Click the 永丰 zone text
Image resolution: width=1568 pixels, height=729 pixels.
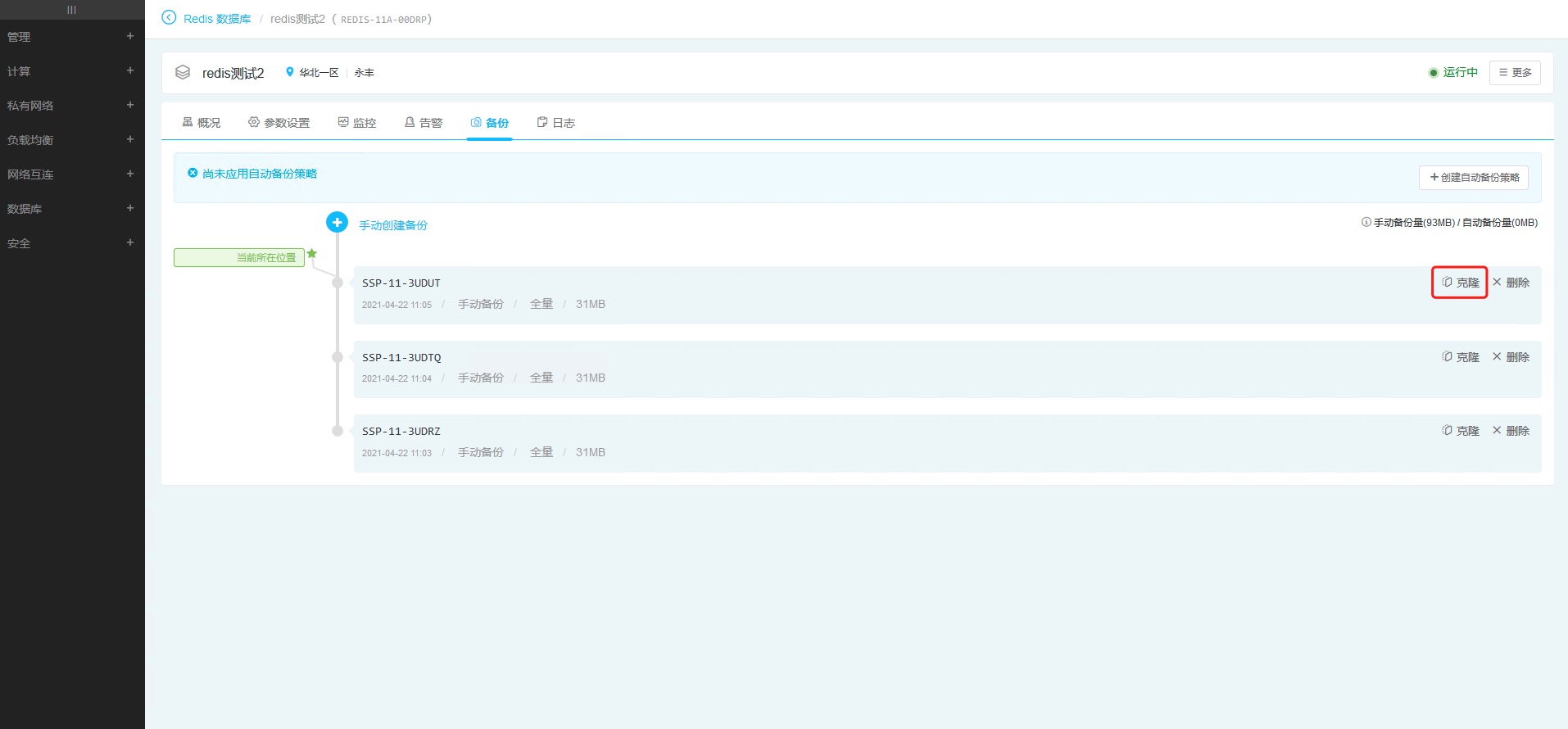[x=364, y=73]
